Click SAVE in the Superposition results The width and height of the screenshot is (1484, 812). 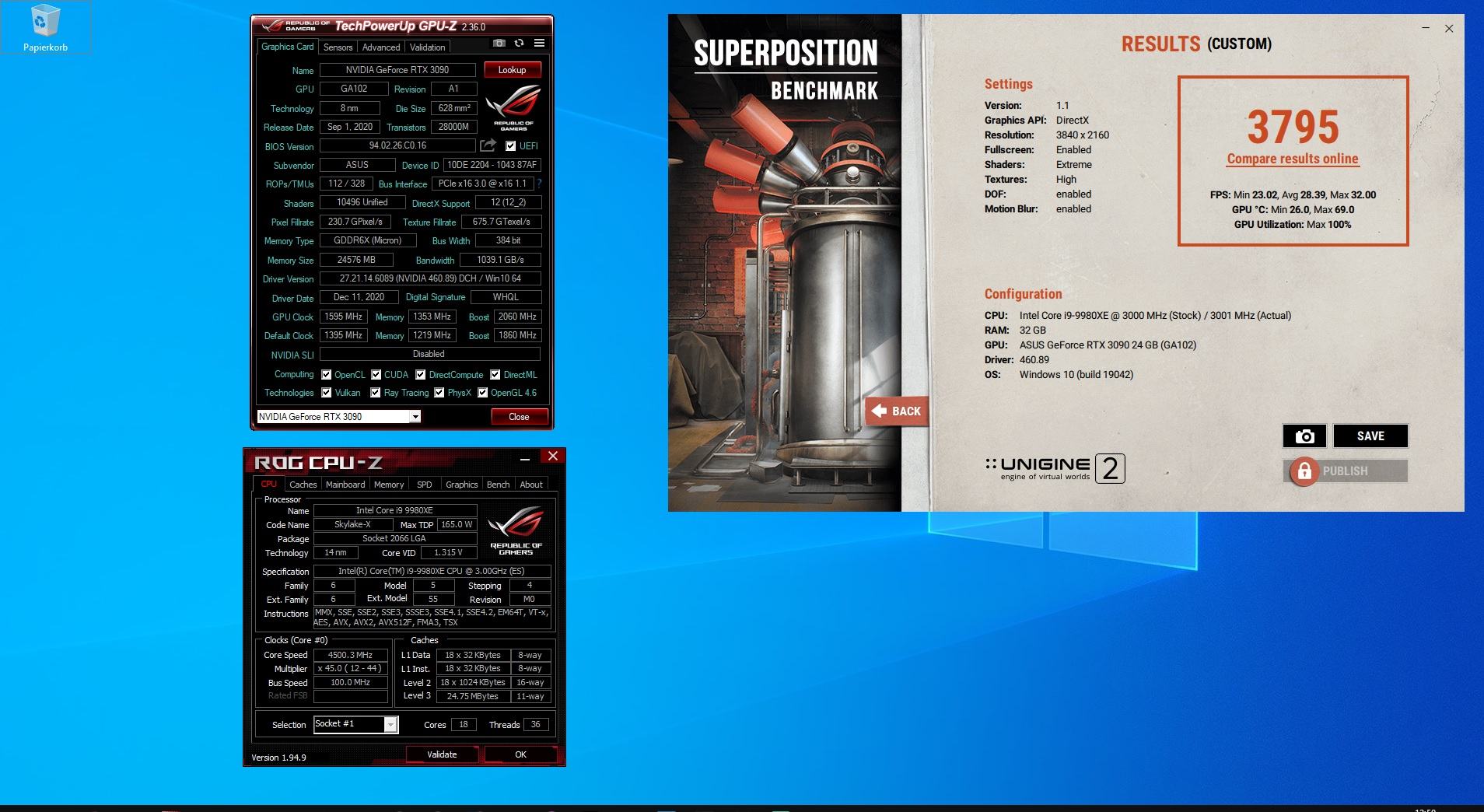(x=1370, y=436)
